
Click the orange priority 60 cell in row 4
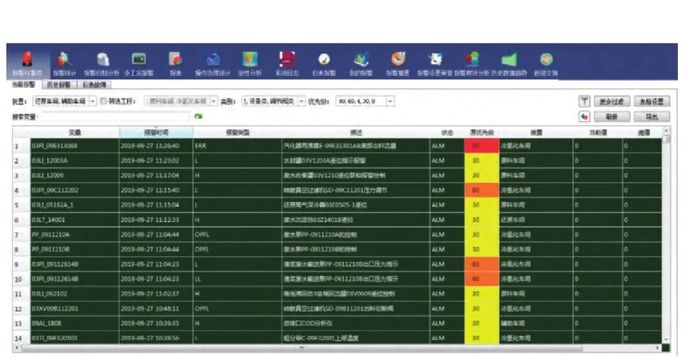coord(482,190)
